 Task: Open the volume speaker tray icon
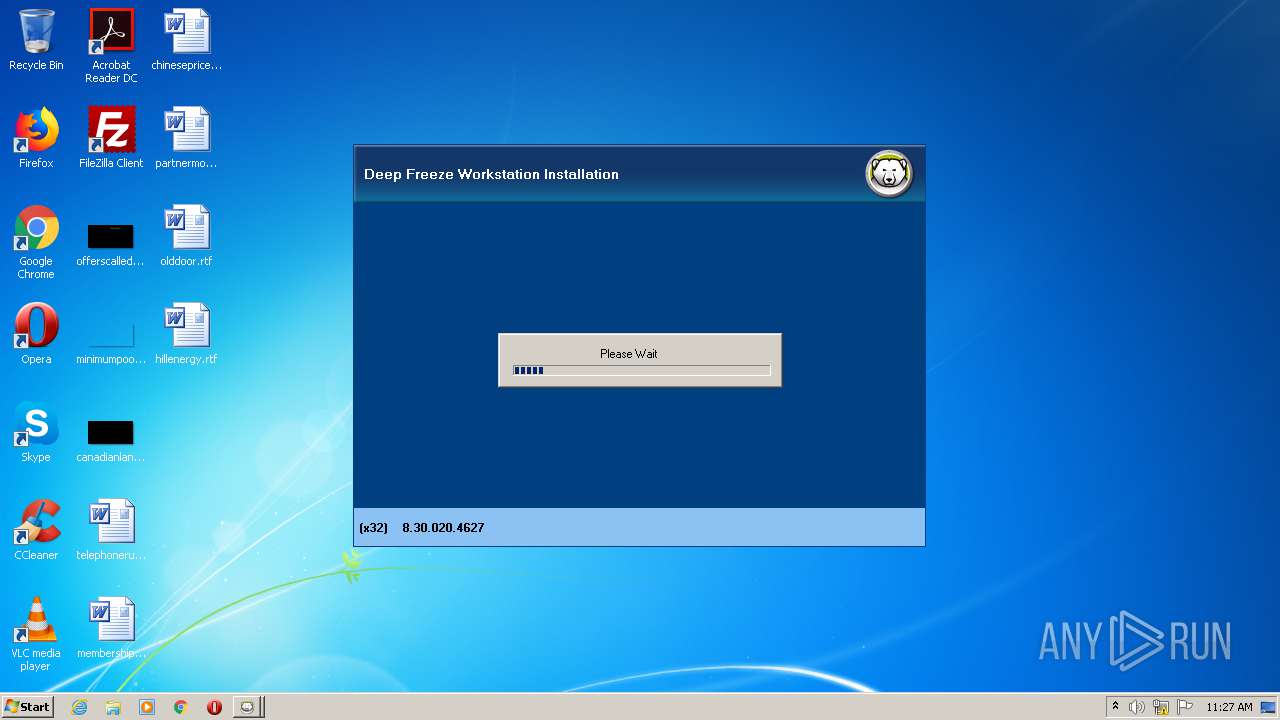click(1137, 707)
